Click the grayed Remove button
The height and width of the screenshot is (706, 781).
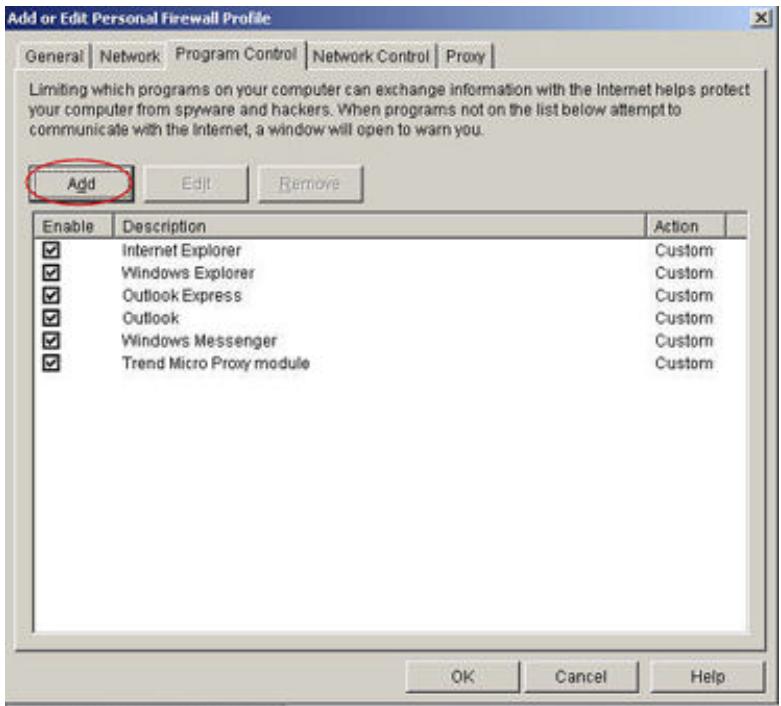pos(310,184)
